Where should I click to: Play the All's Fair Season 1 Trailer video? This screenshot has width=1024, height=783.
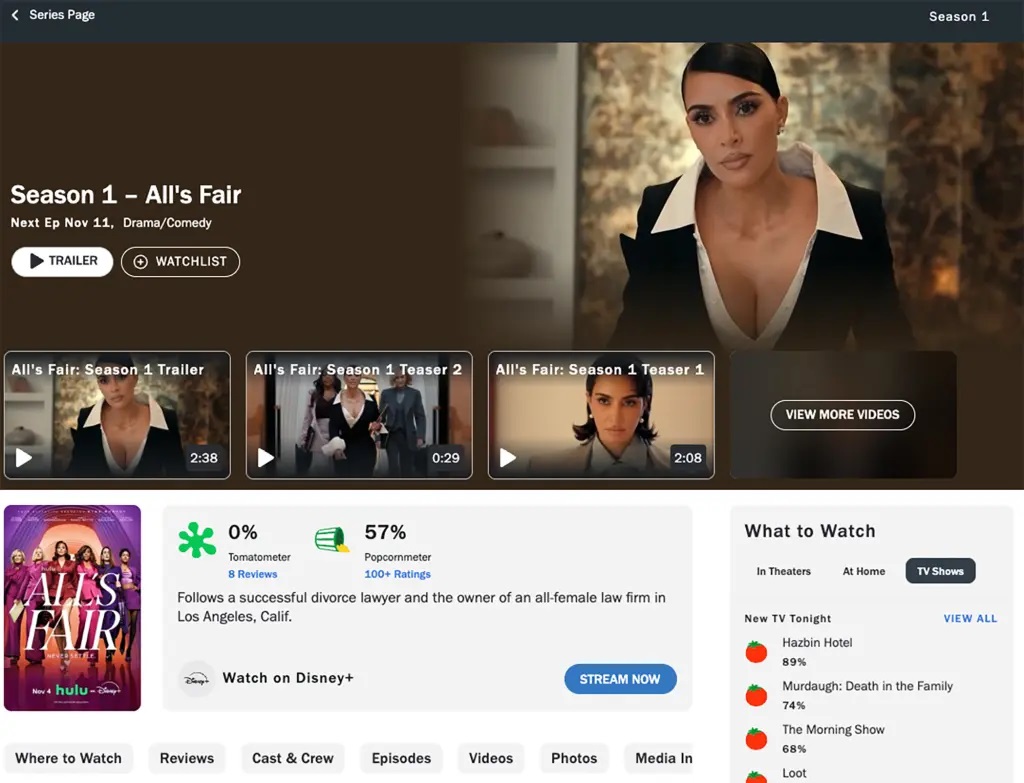(x=24, y=458)
